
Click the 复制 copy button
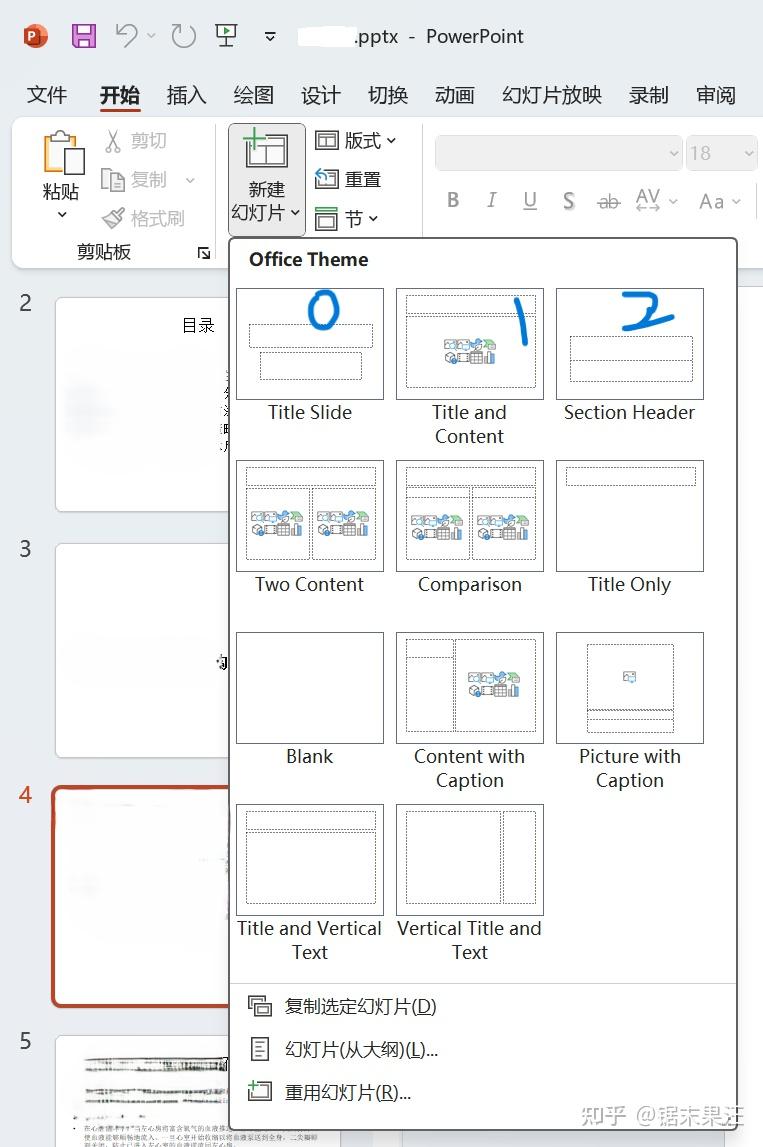pyautogui.click(x=134, y=180)
